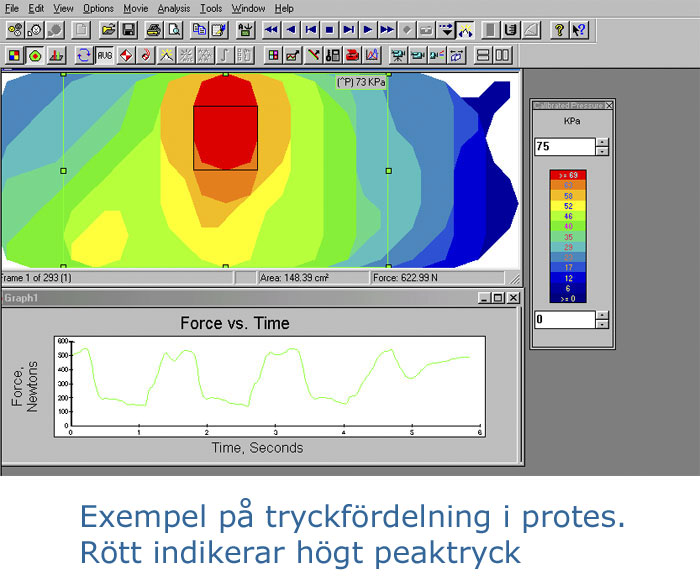700x580 pixels.
Task: Stop movie playback
Action: pyautogui.click(x=329, y=30)
